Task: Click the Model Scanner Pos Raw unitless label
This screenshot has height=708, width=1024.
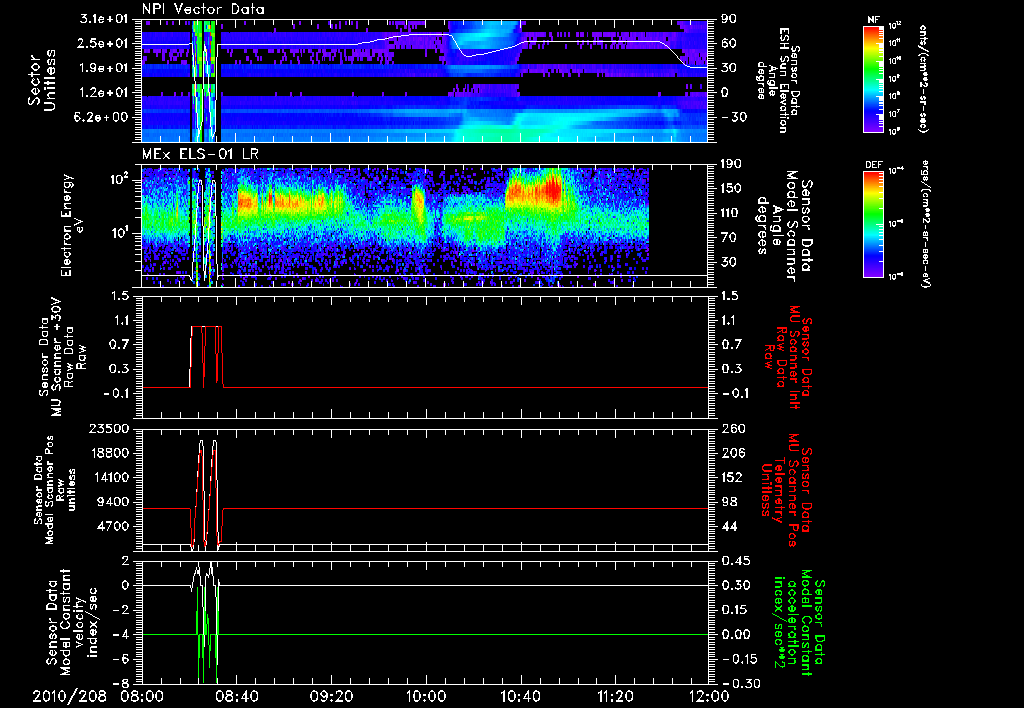Action: 54,490
